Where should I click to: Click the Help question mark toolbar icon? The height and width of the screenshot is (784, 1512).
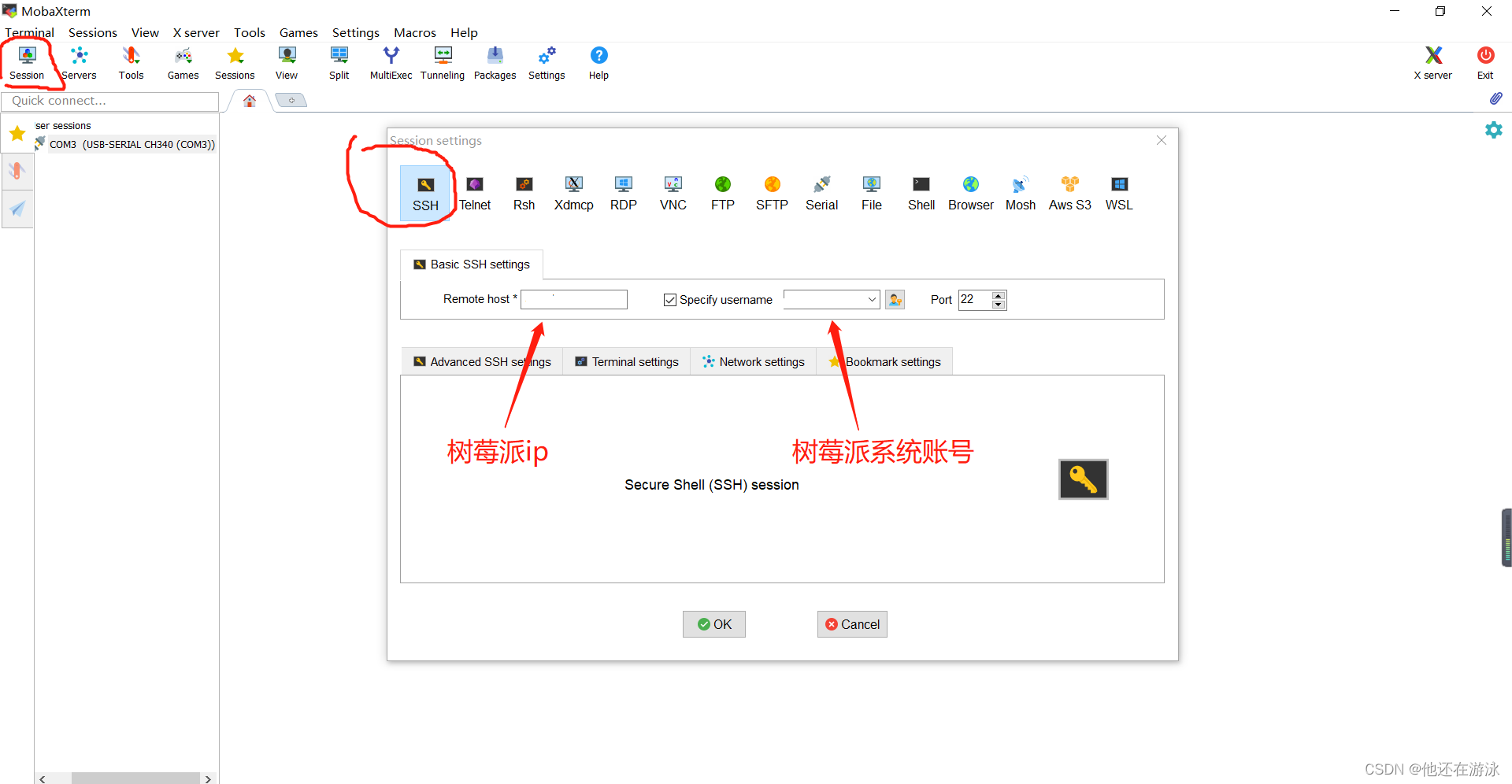pos(598,63)
